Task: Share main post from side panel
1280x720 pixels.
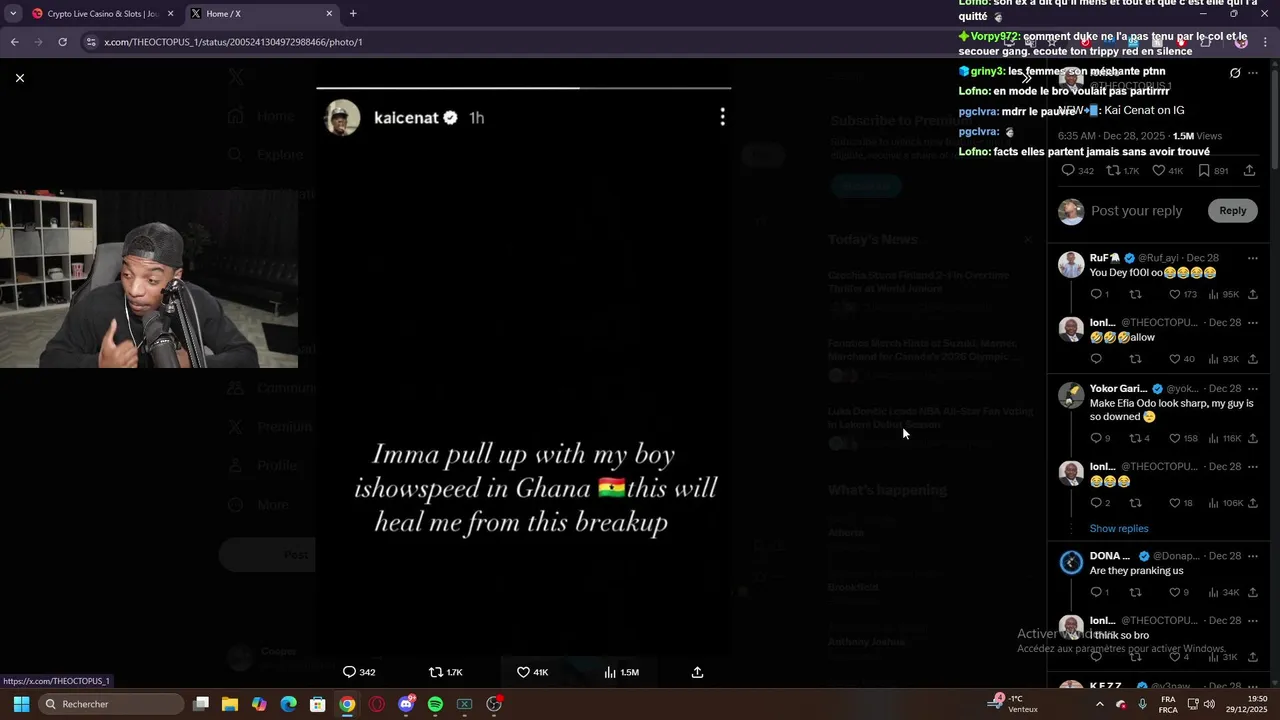Action: (1249, 171)
